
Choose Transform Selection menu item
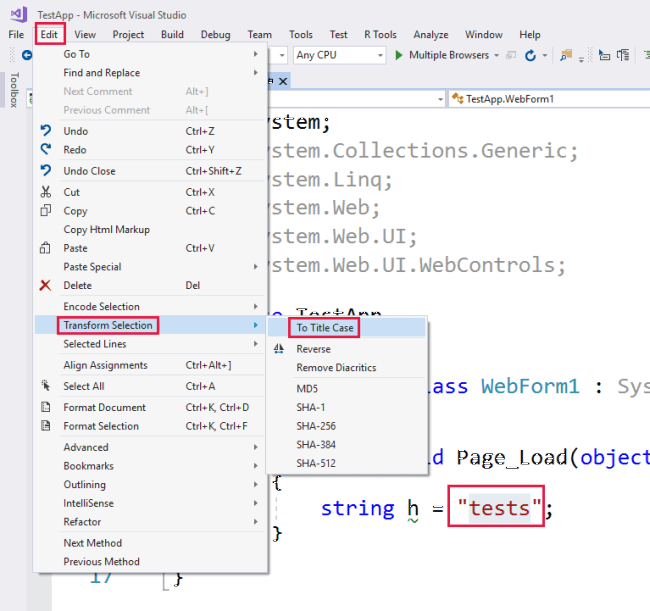point(150,325)
